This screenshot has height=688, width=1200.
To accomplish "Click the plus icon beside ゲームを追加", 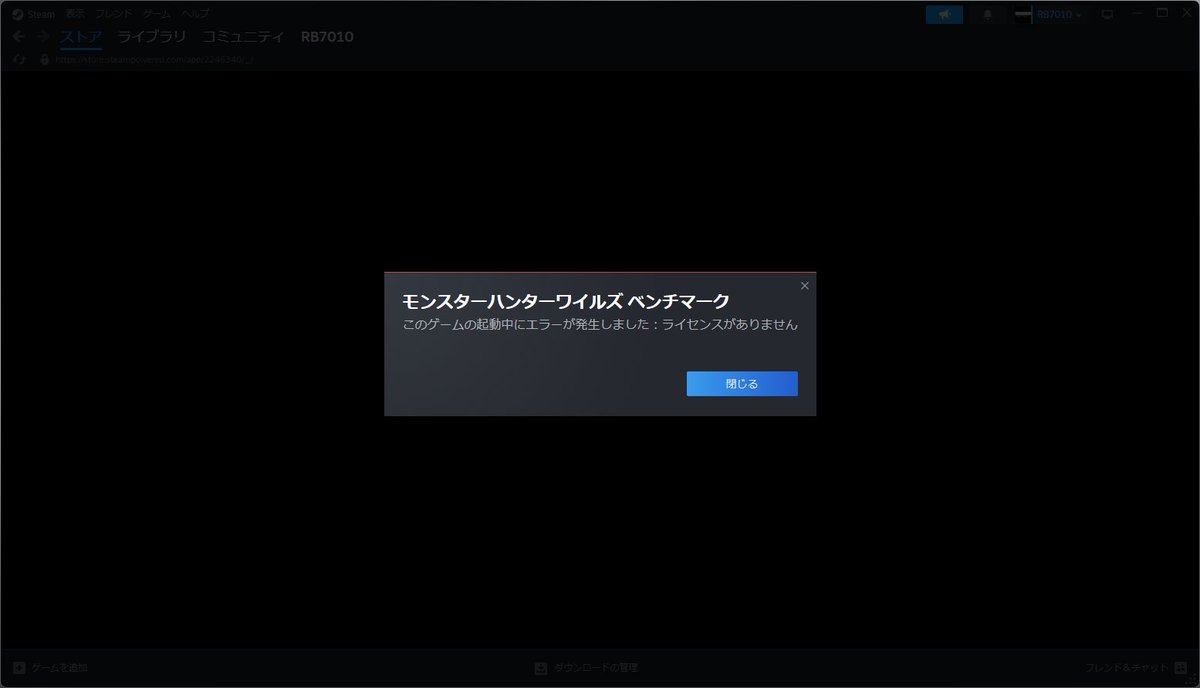I will (19, 667).
